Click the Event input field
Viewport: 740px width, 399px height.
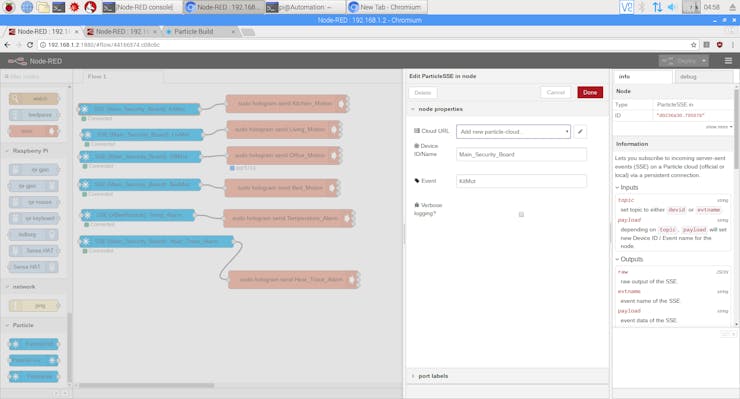click(x=521, y=181)
